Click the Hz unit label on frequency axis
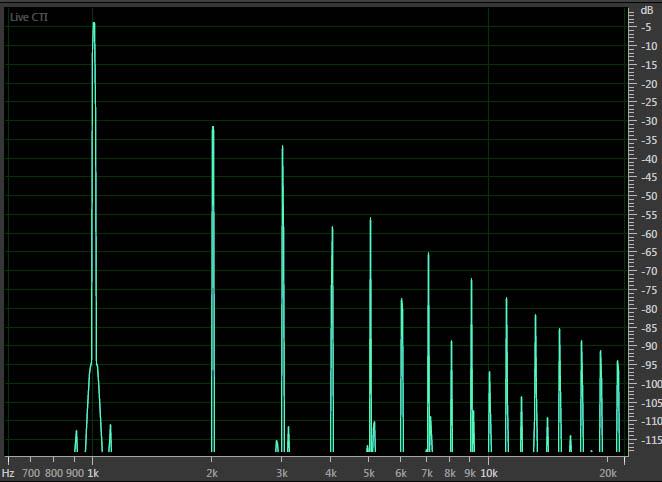This screenshot has height=482, width=662. (x=9, y=472)
